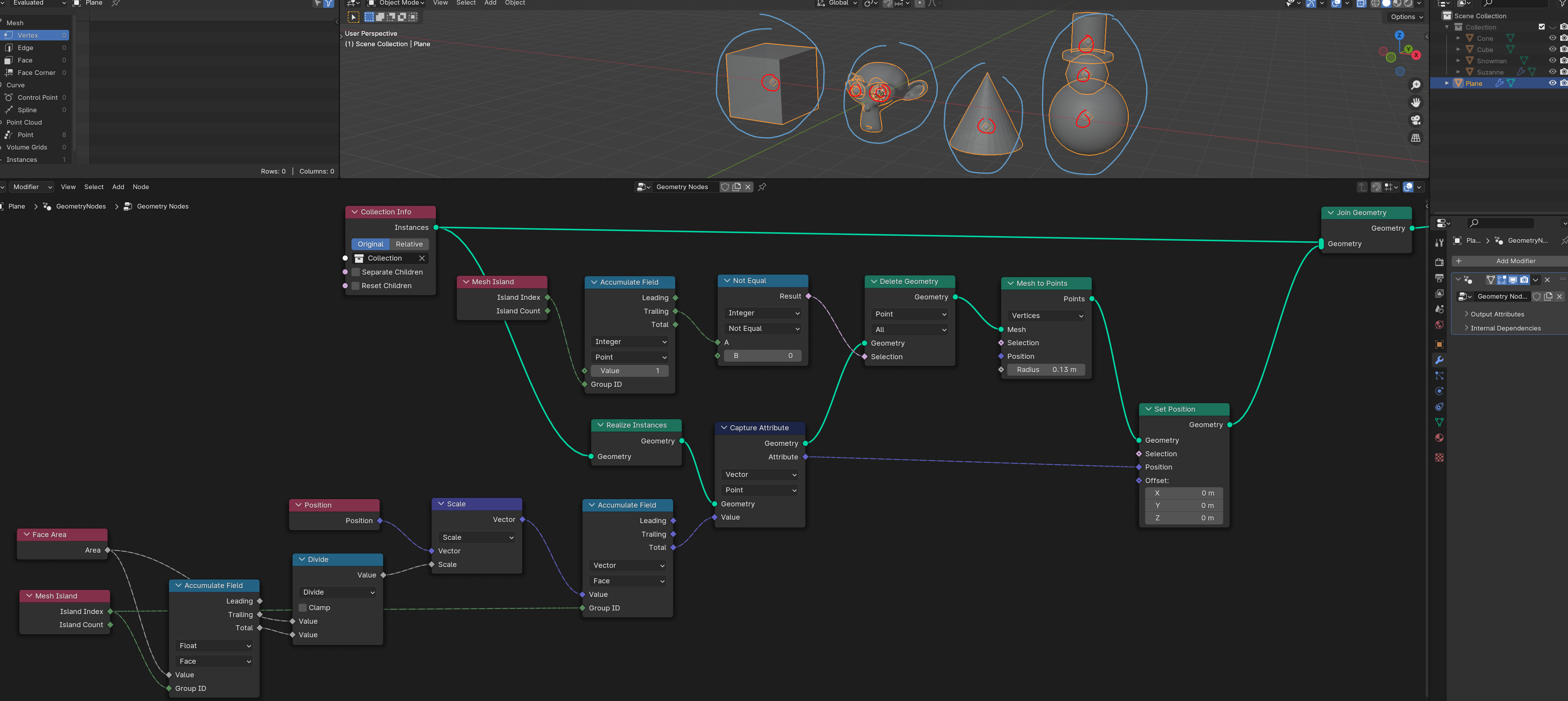Select Relative mode in Collection Info node
Screen dimensions: 1568x701
[408, 244]
